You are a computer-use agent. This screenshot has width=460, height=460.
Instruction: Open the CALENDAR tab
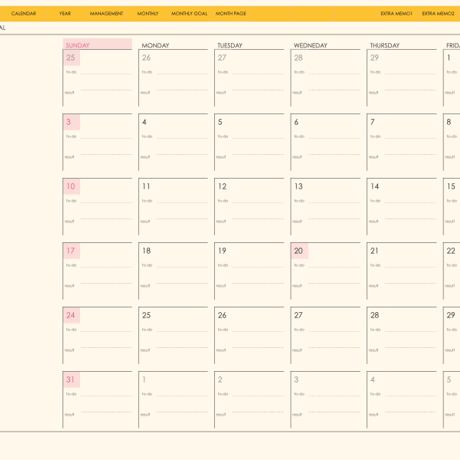tap(23, 14)
